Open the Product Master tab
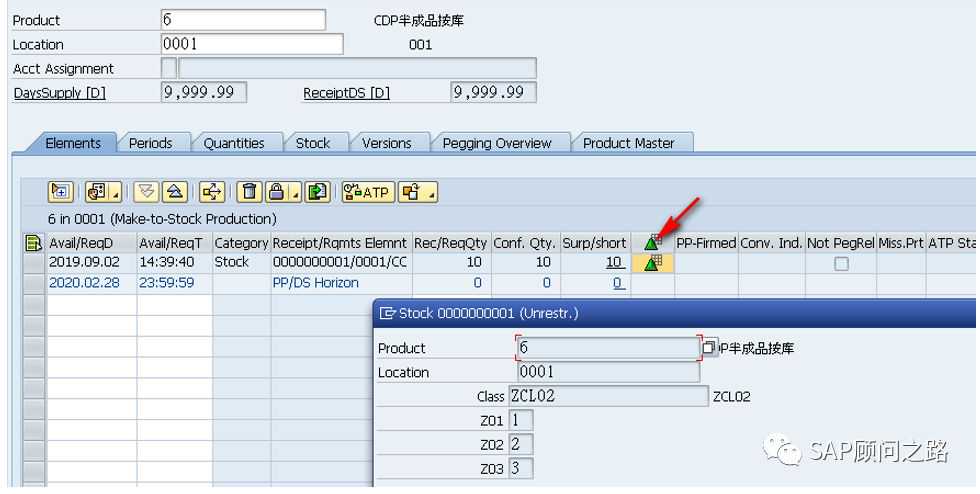This screenshot has height=494, width=980. (628, 143)
